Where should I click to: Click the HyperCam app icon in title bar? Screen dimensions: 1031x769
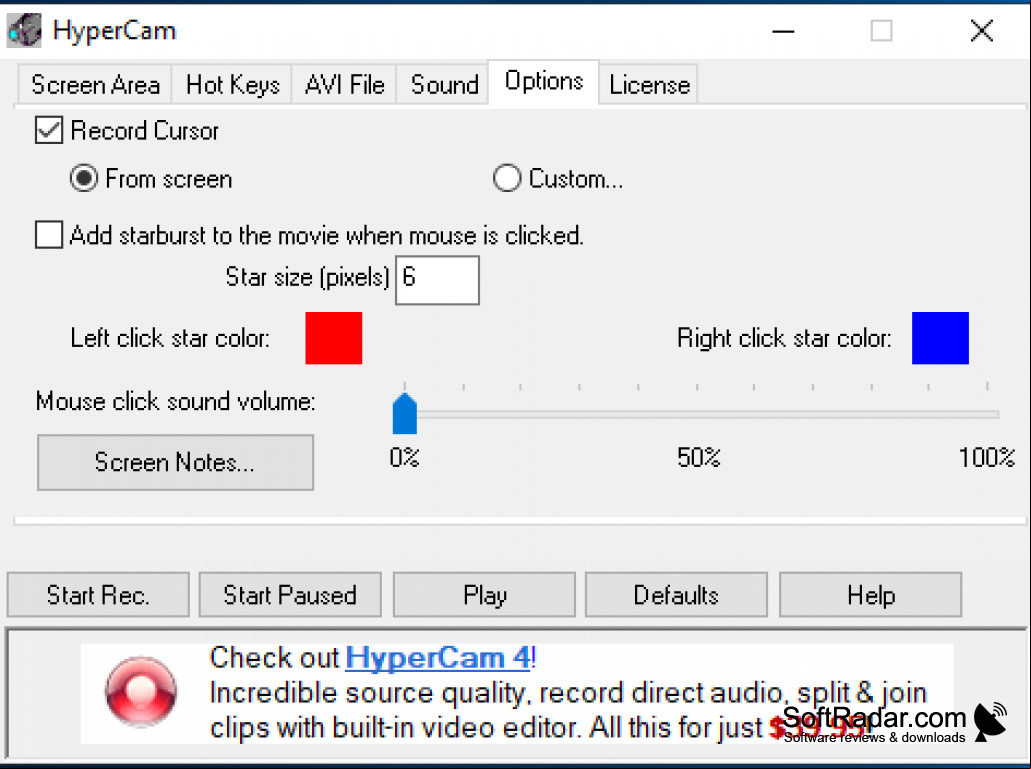click(x=24, y=30)
